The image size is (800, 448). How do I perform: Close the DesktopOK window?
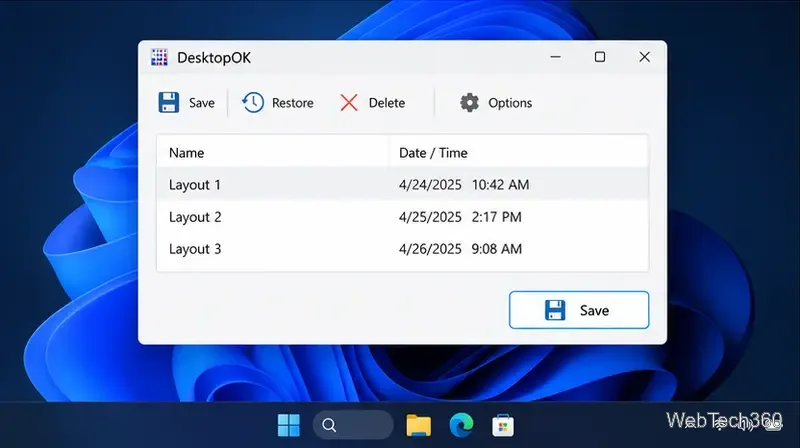[x=644, y=57]
